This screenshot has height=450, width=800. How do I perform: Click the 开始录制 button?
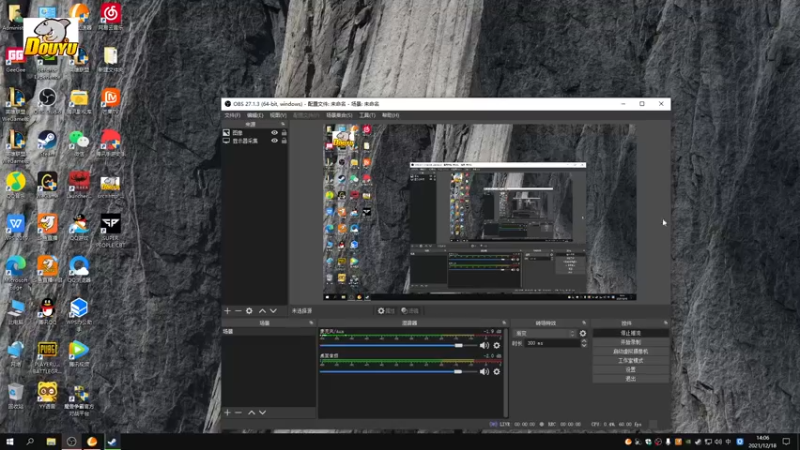click(630, 342)
